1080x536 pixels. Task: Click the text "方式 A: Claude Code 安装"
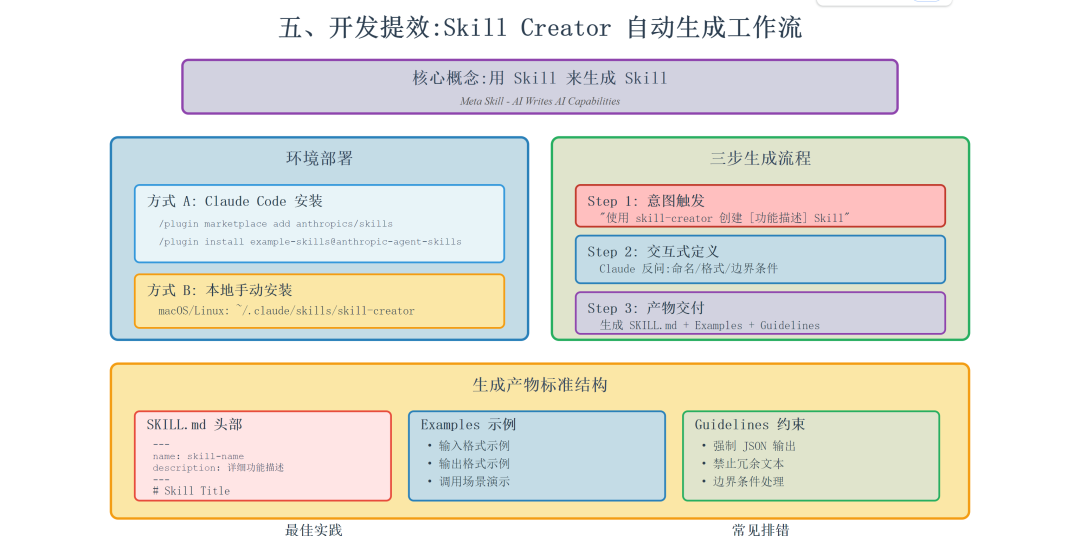tap(235, 201)
